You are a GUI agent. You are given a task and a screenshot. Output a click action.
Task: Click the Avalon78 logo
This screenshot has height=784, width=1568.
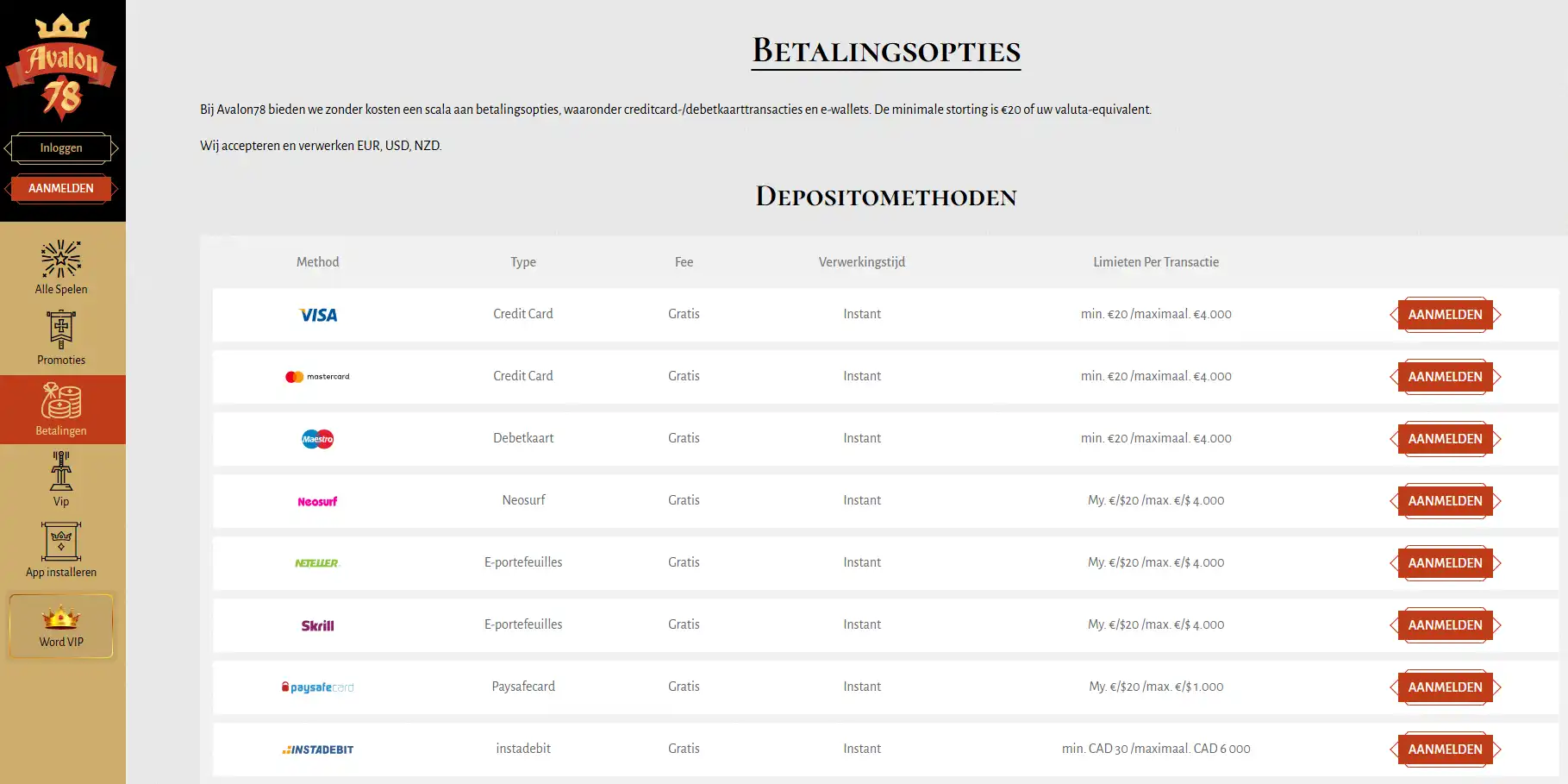coord(61,67)
